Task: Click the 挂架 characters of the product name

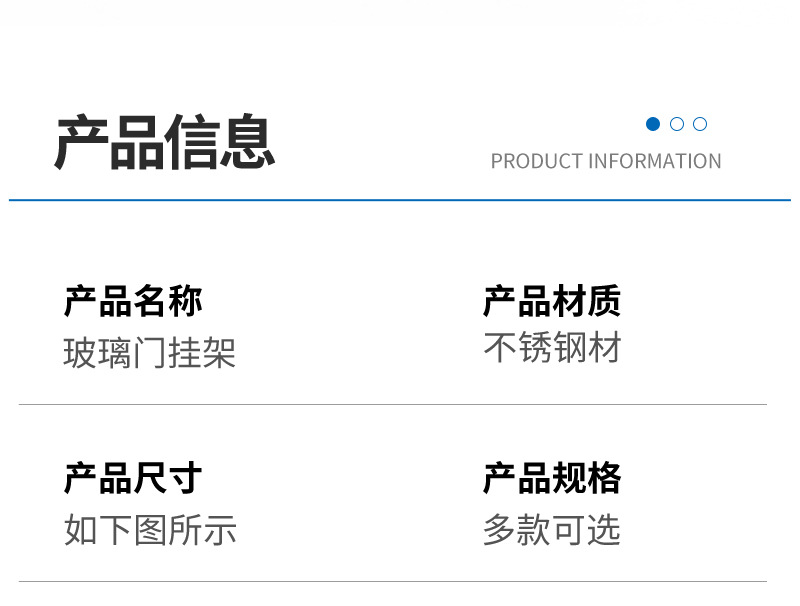Action: pos(202,354)
